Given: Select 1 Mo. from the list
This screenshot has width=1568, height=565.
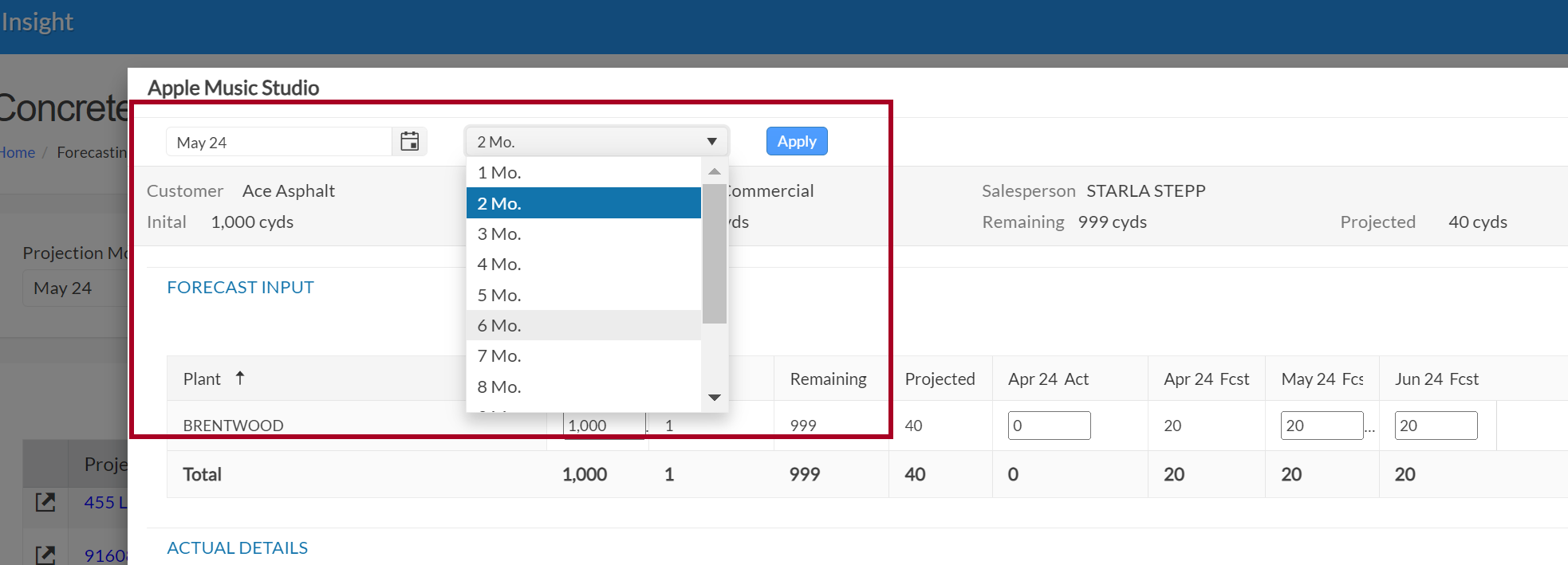Looking at the screenshot, I should point(584,172).
